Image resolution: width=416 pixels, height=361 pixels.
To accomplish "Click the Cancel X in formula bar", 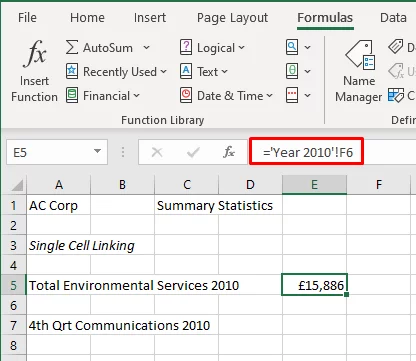I will 157,152.
